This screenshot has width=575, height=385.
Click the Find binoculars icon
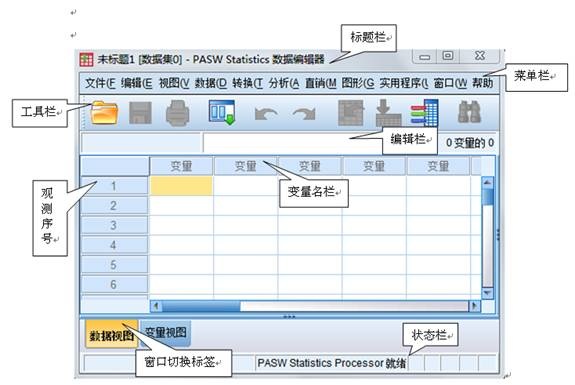coord(469,112)
